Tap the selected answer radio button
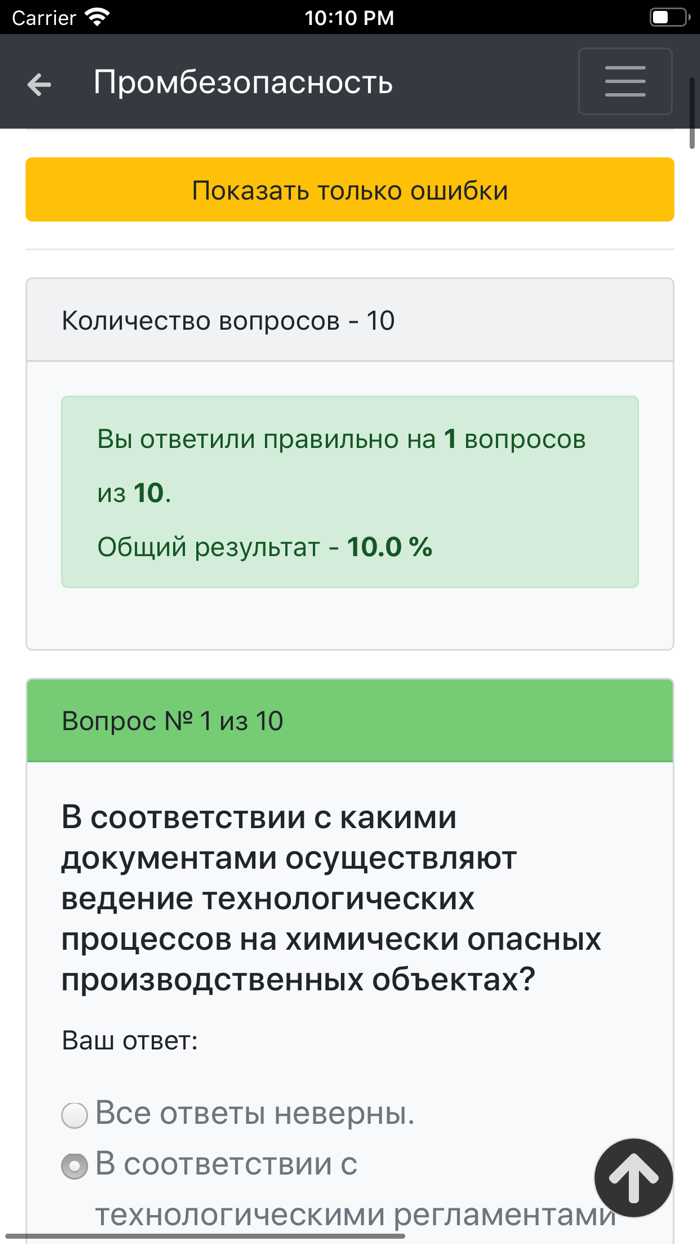The width and height of the screenshot is (700, 1244). (x=73, y=1165)
